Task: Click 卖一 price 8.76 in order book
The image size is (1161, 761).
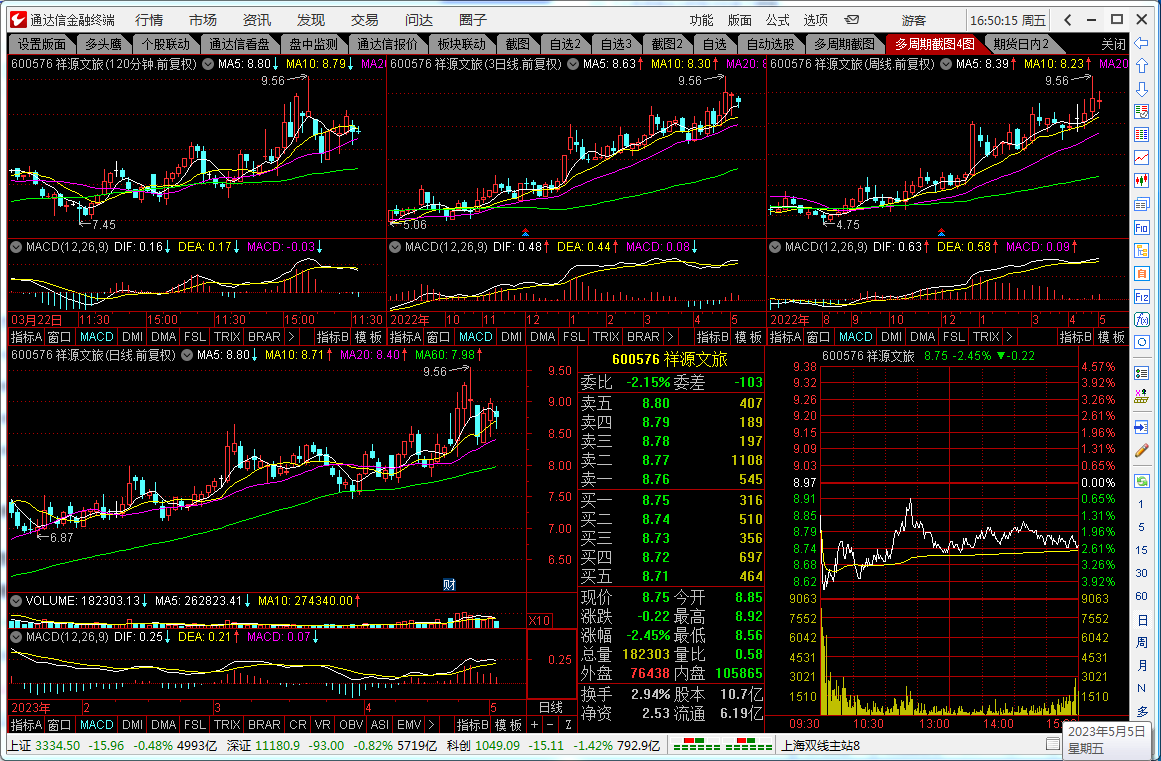Action: click(655, 479)
